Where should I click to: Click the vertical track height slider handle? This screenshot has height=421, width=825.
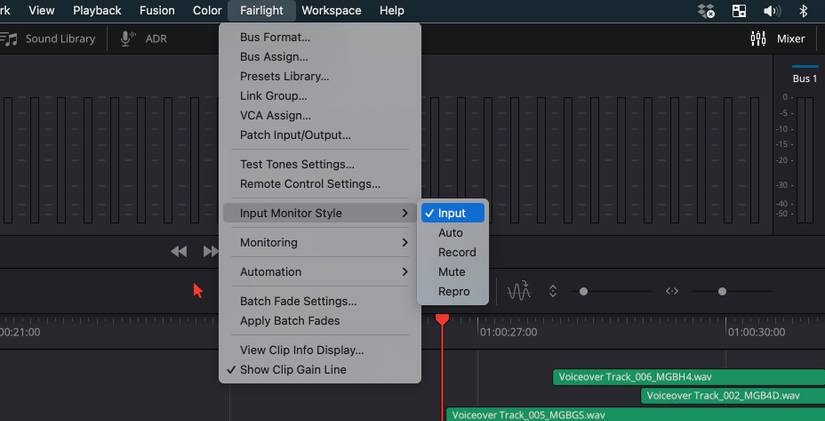pos(584,291)
